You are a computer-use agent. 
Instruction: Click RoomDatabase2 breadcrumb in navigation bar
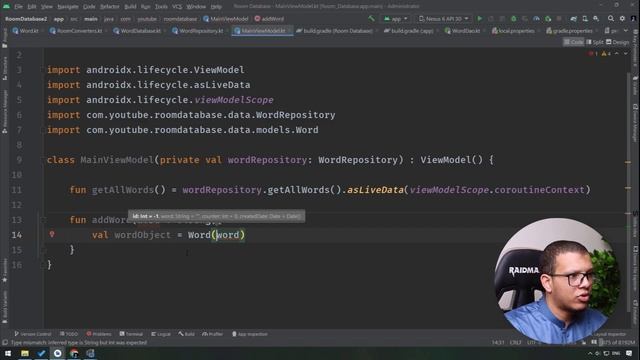pos(26,19)
